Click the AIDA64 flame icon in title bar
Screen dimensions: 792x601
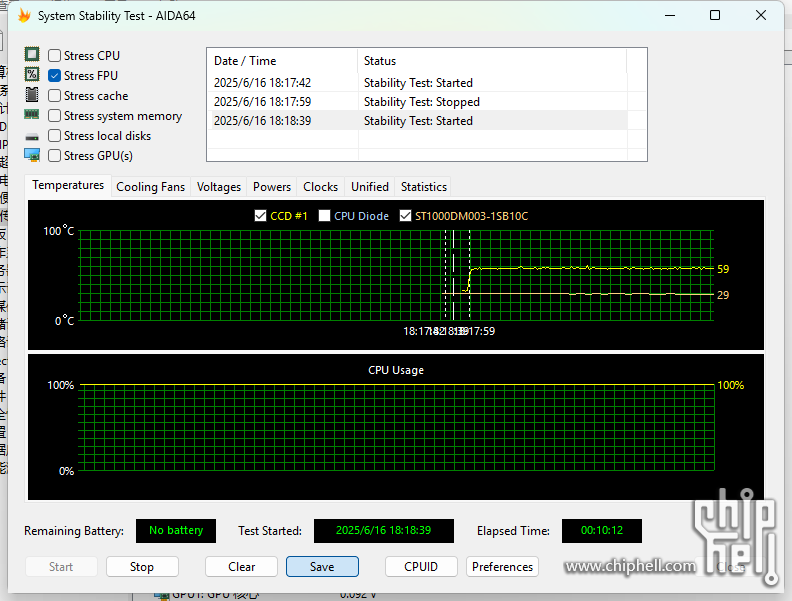coord(24,16)
